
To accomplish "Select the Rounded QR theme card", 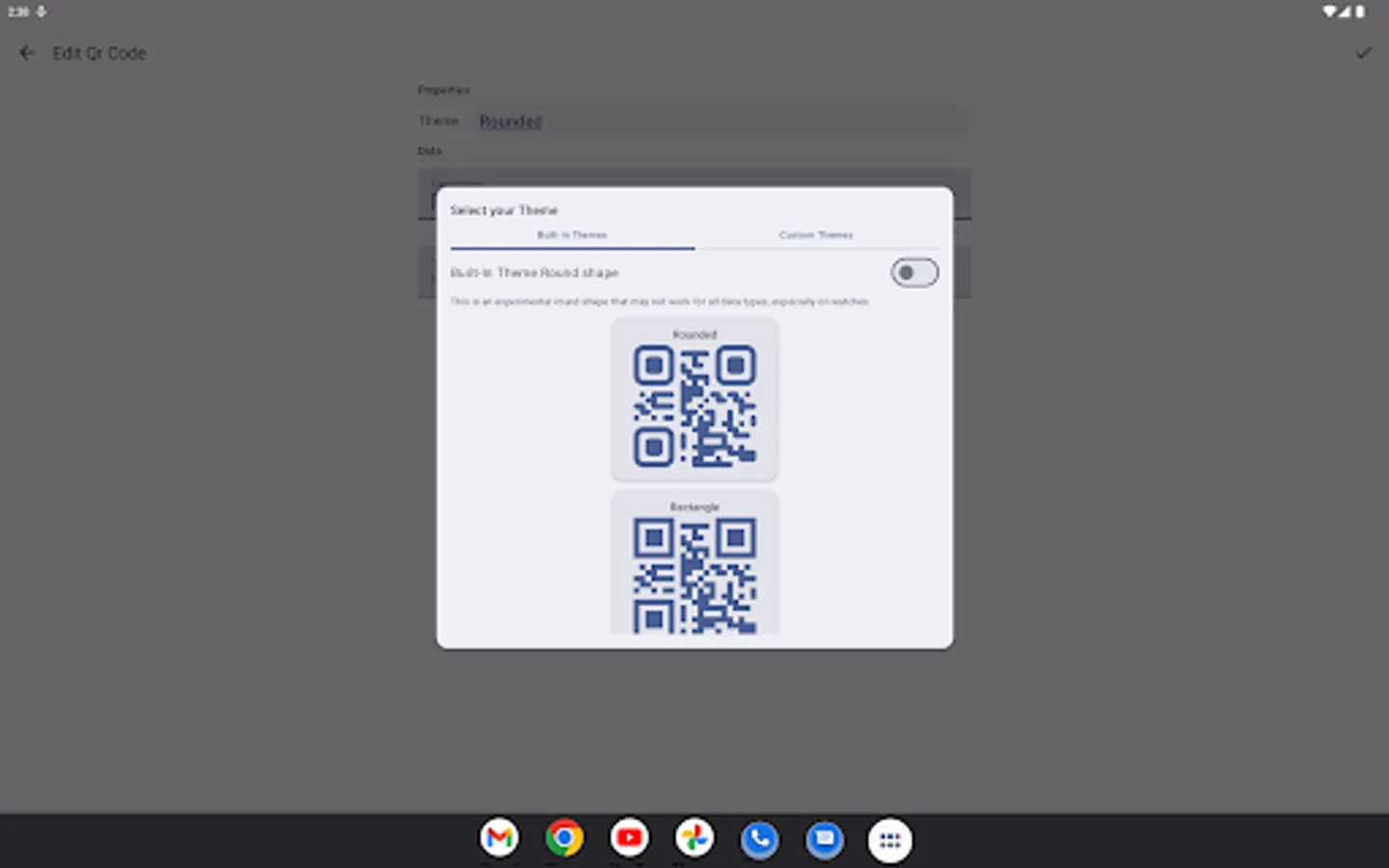I will tap(694, 399).
